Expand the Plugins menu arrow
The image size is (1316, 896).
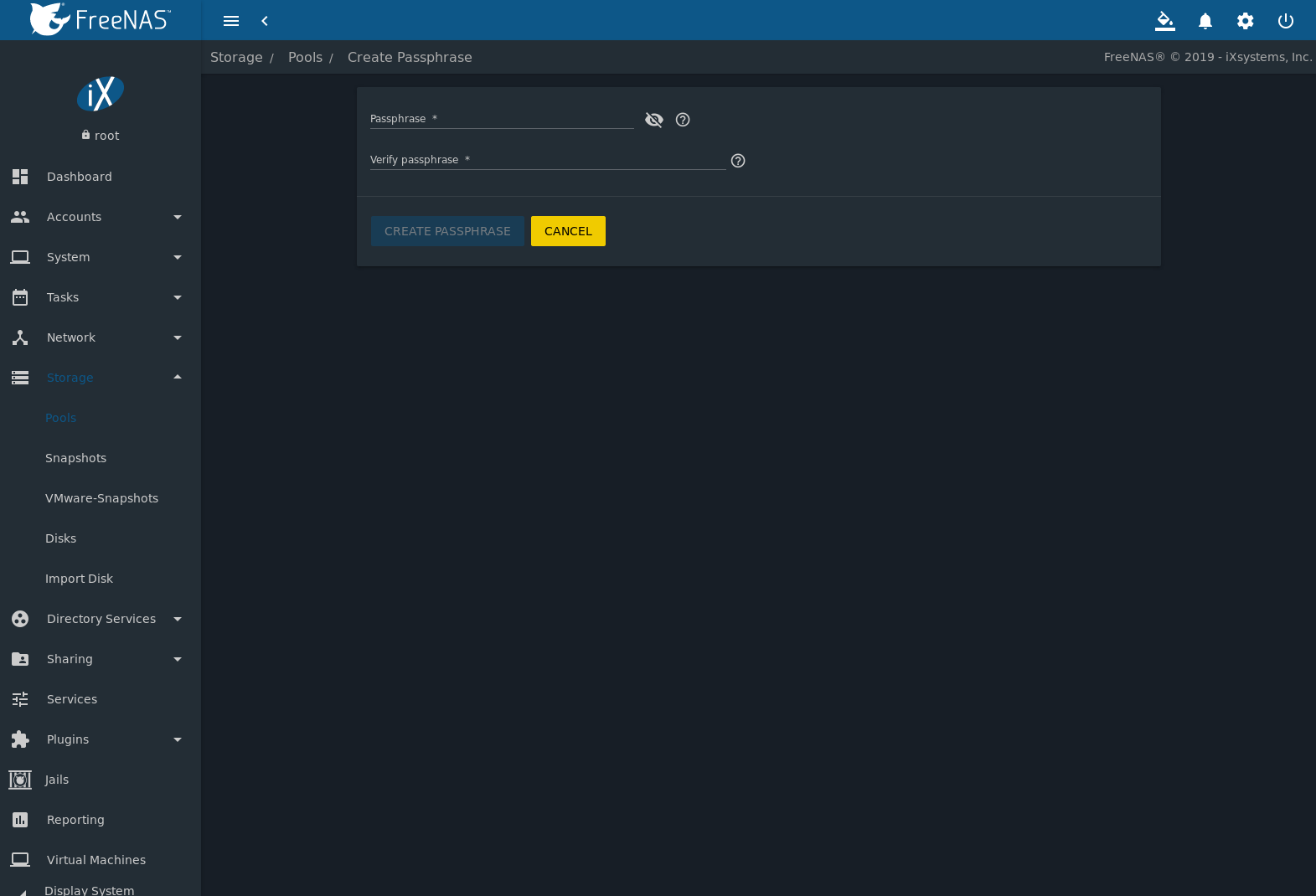178,739
